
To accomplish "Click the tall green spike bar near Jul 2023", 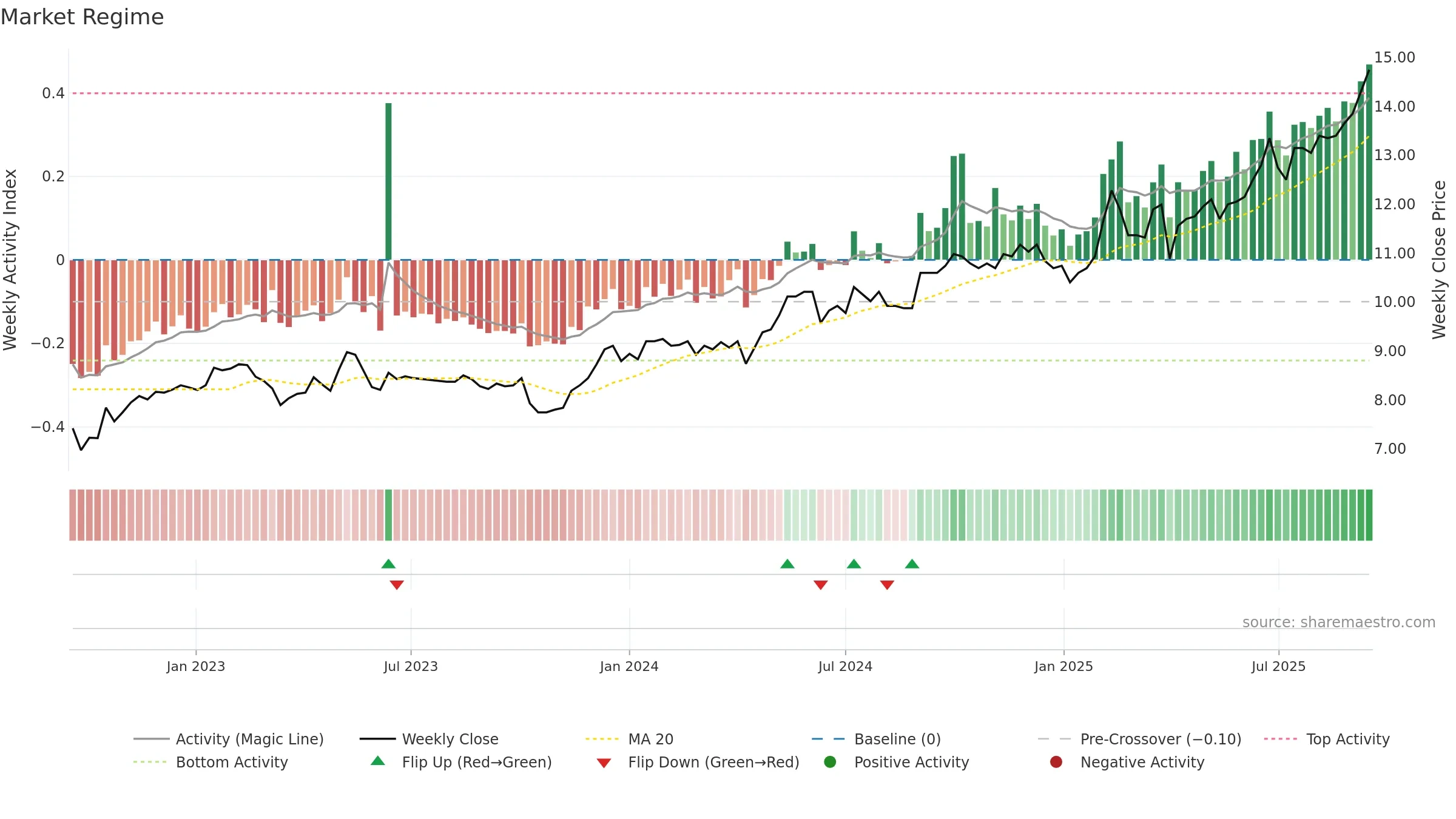I will 388,181.
